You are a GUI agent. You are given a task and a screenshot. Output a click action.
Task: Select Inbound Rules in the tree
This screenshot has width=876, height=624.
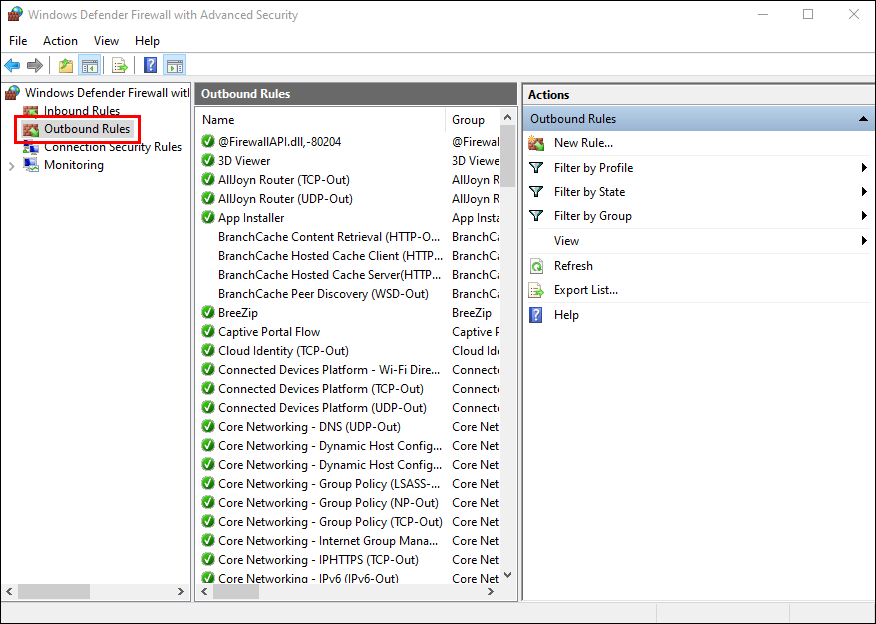[x=82, y=111]
